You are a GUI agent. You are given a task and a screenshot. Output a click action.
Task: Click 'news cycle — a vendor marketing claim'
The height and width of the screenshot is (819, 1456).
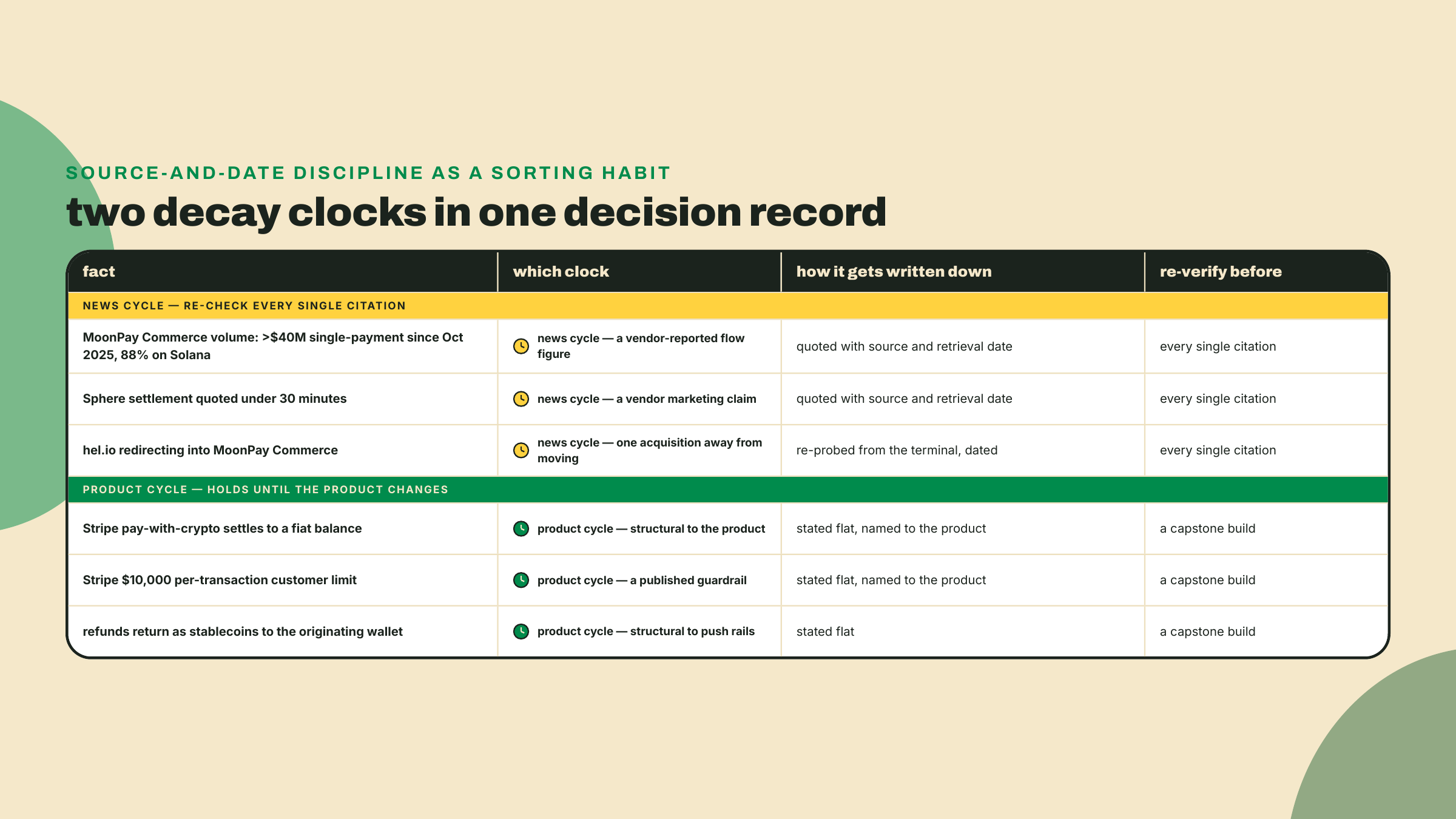point(647,399)
